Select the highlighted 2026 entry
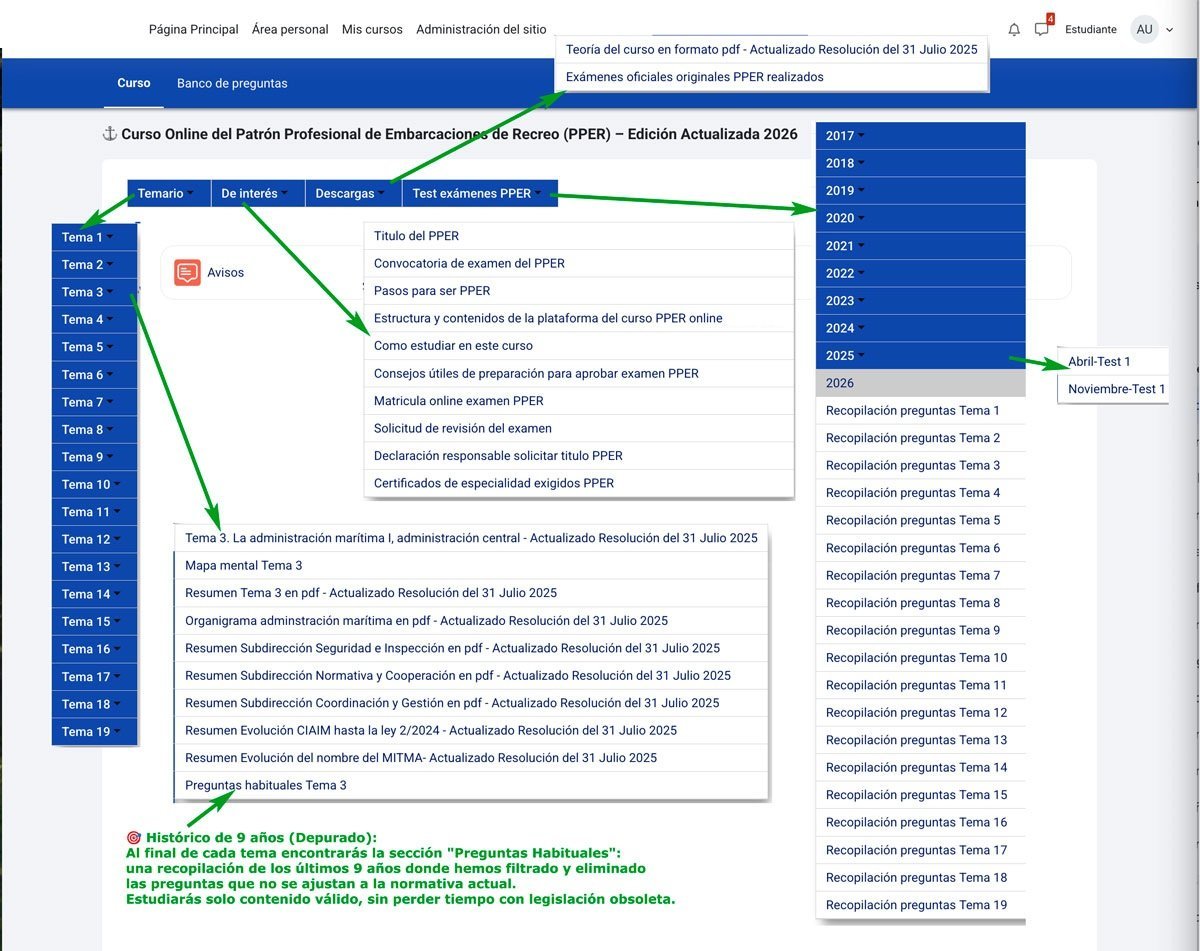 point(840,382)
